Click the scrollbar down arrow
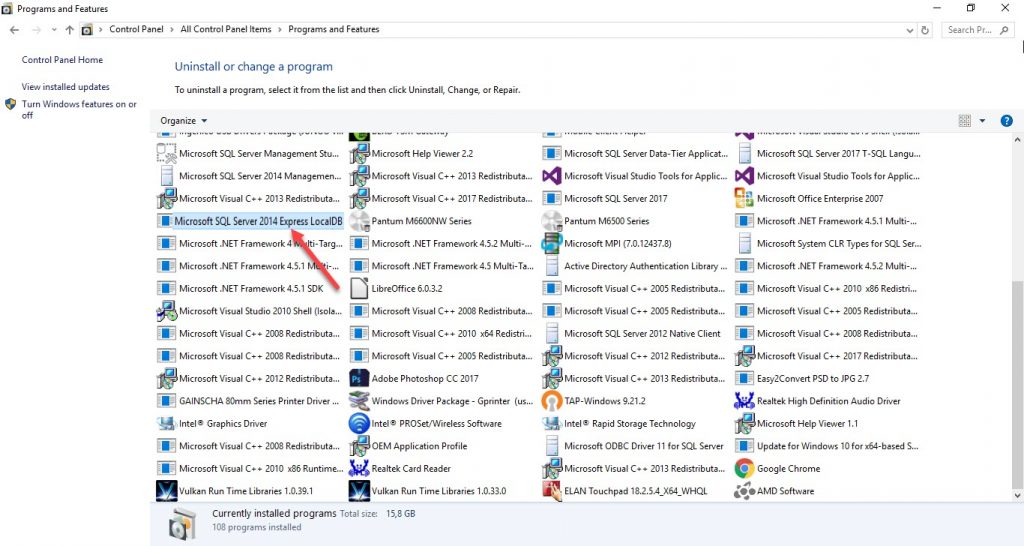Screen dimensions: 1024x546 pyautogui.click(x=1016, y=496)
